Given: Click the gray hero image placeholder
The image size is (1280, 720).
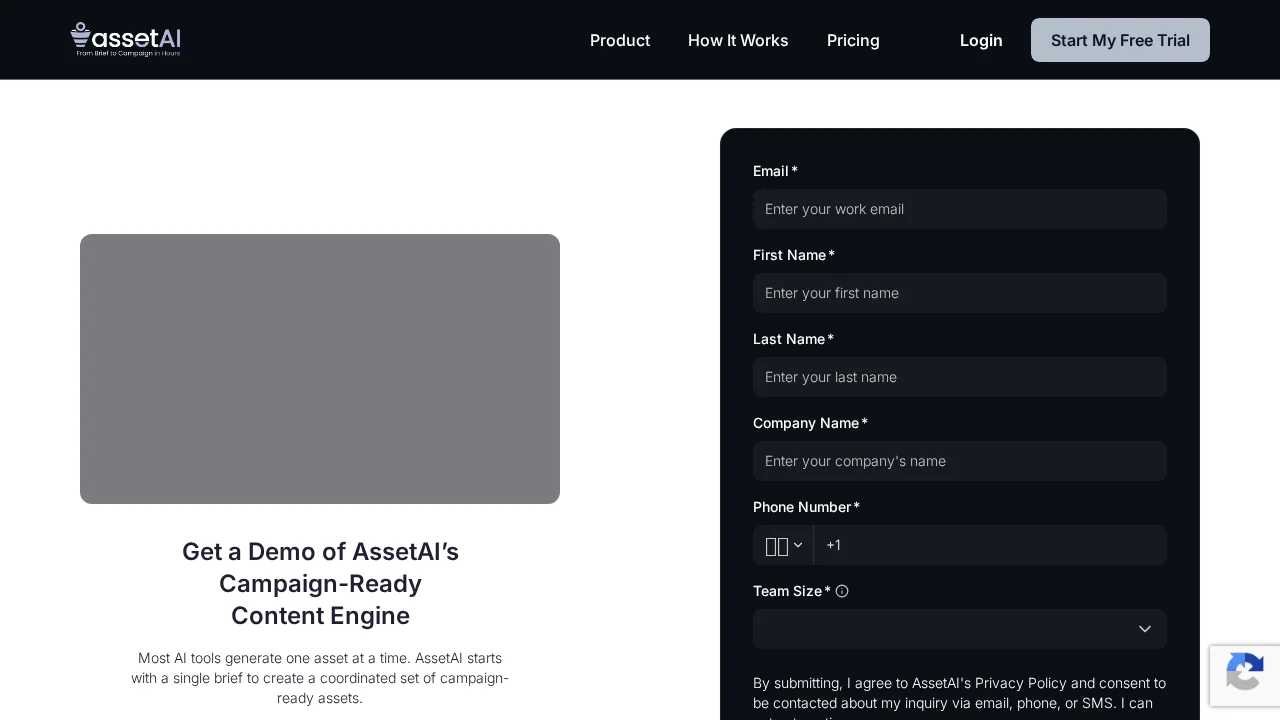Looking at the screenshot, I should tap(320, 368).
